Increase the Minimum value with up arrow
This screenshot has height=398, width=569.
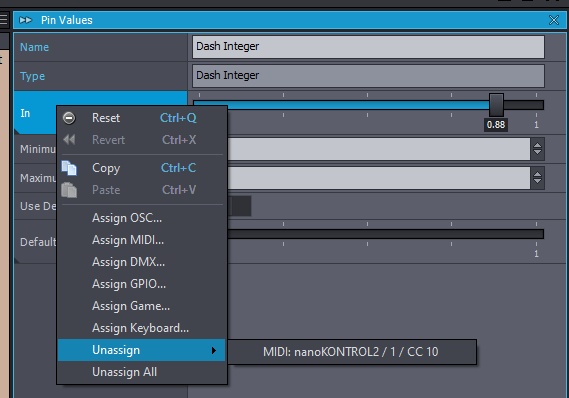(x=537, y=145)
